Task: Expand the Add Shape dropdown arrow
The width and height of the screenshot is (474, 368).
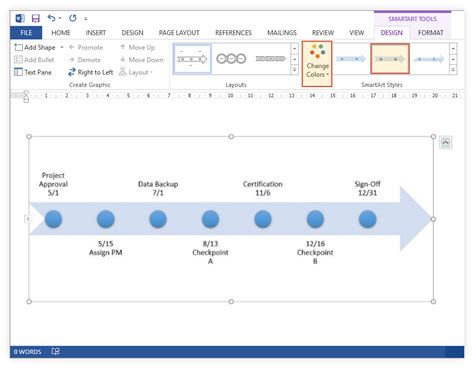Action: 62,47
